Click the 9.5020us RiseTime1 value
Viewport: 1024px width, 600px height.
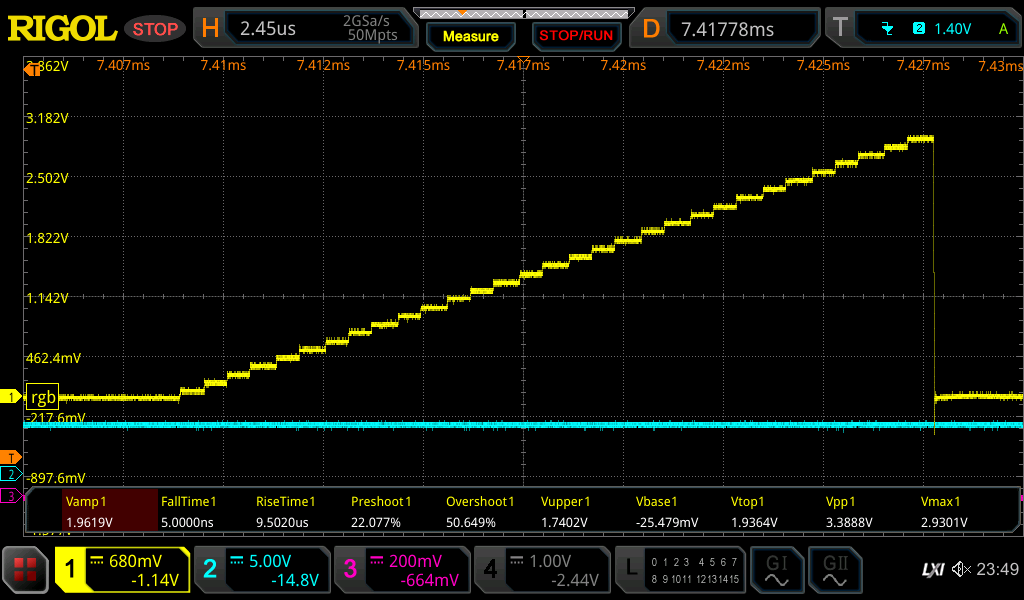(x=282, y=522)
